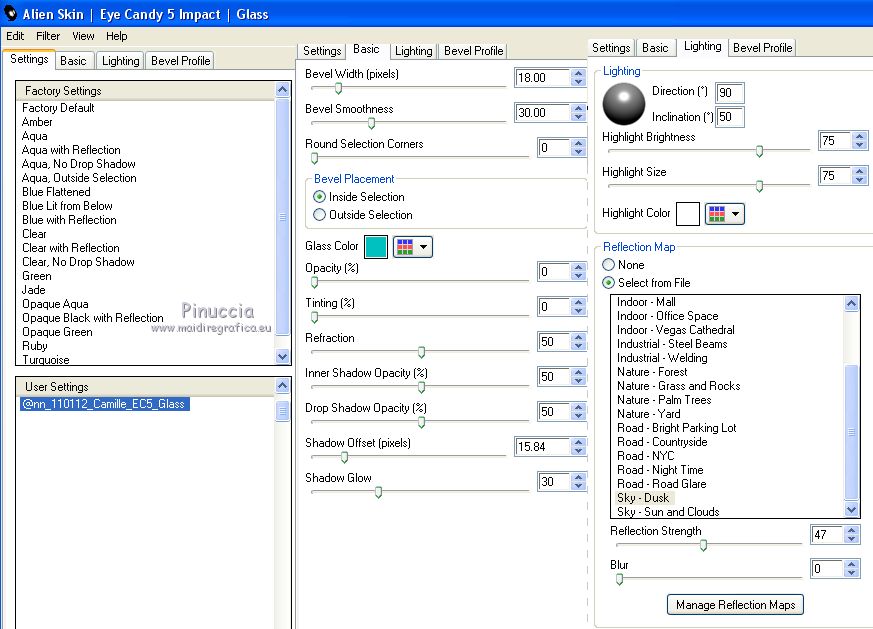
Task: Increase Bevel Width with the up arrow
Action: tap(579, 73)
